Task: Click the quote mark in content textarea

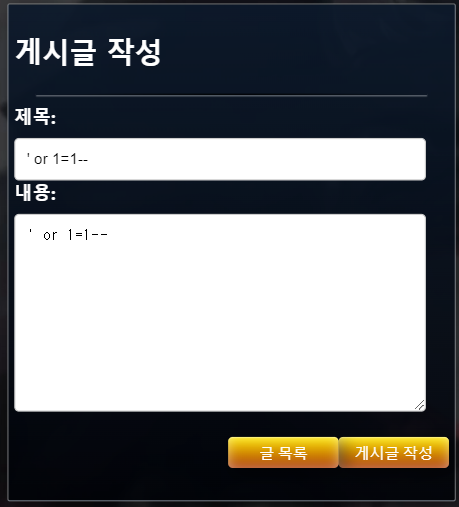Action: click(x=30, y=231)
